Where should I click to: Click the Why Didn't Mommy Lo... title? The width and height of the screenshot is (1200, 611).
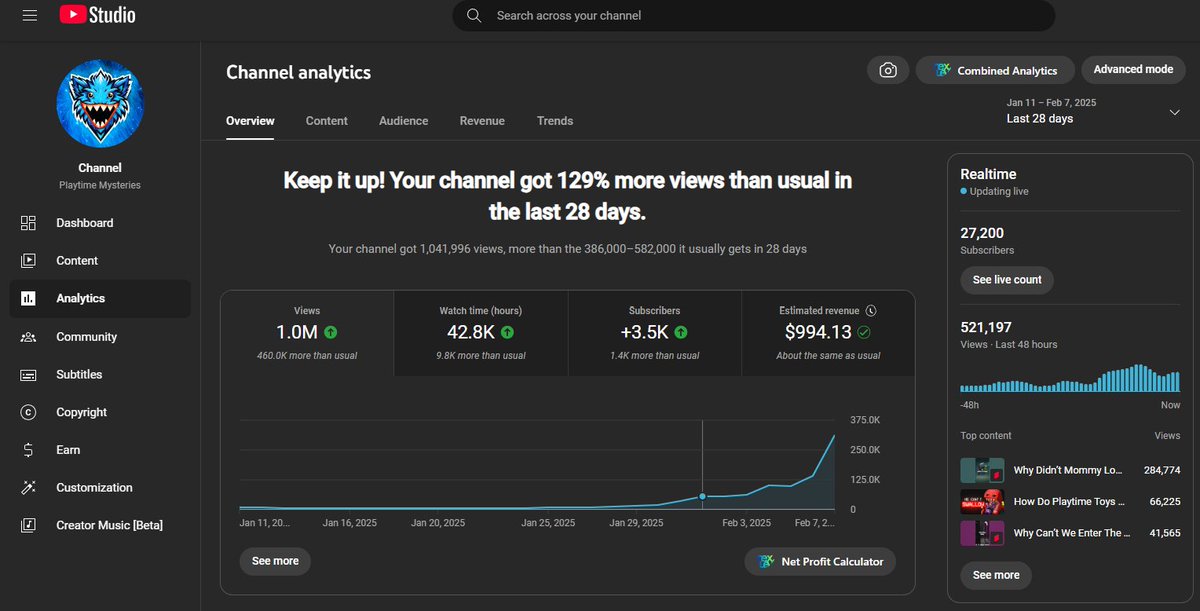(1068, 470)
